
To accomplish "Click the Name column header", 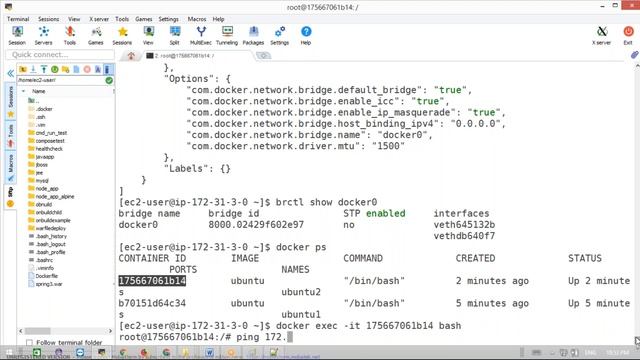I will point(39,91).
